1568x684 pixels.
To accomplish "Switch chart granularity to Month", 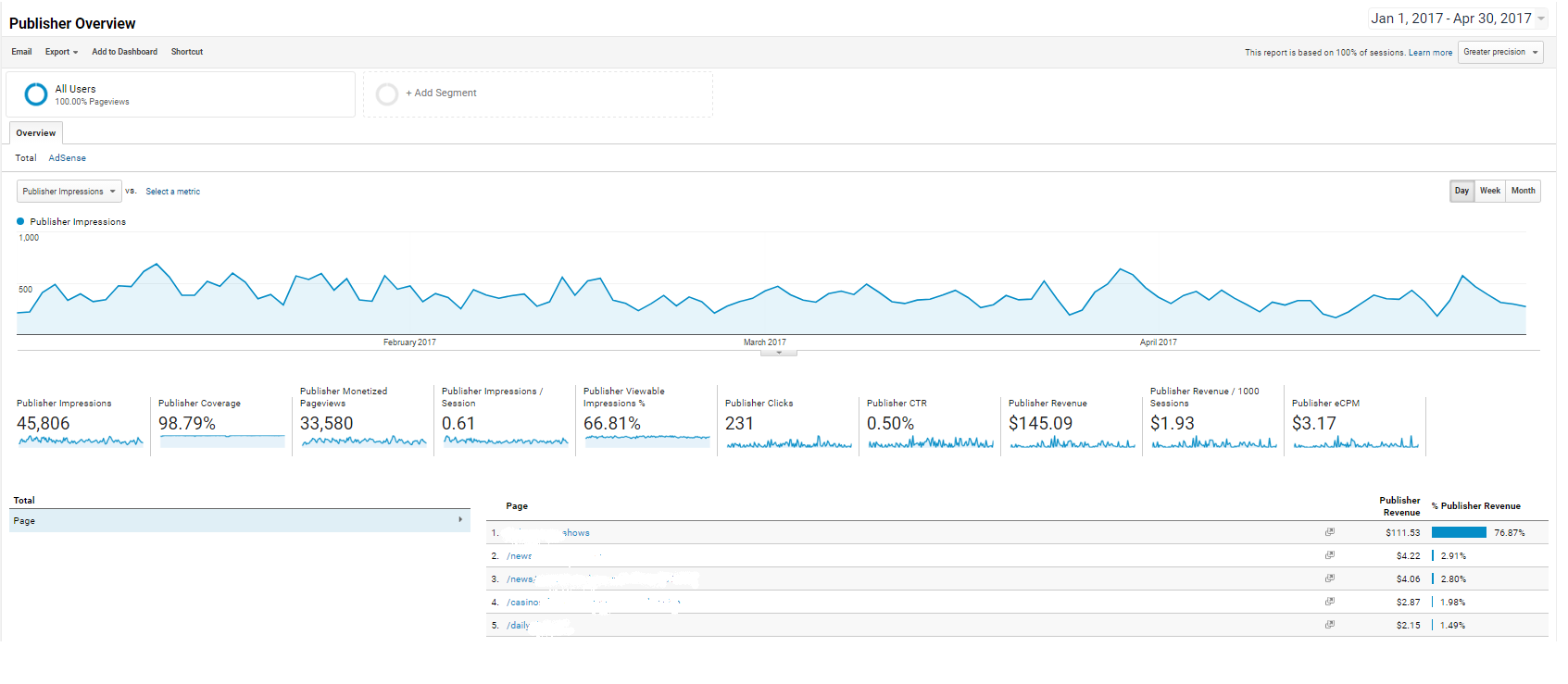I will click(x=1523, y=191).
